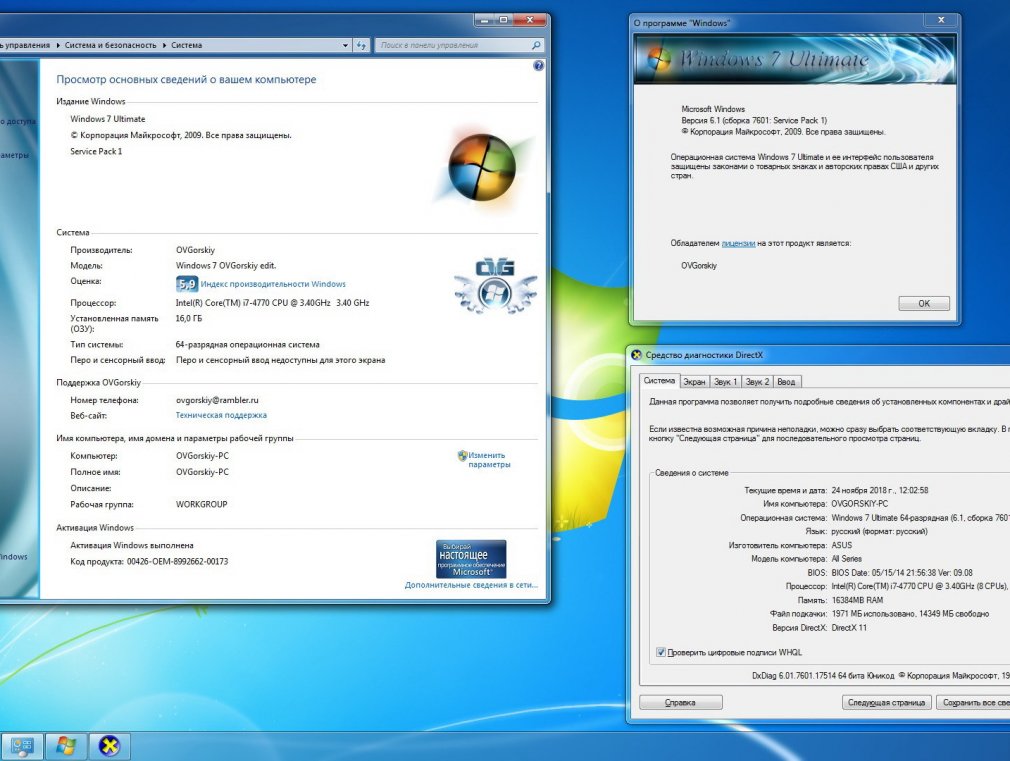Screen dimensions: 1010x761
Task: Click the Система breadcrumb segment
Action: pos(186,45)
